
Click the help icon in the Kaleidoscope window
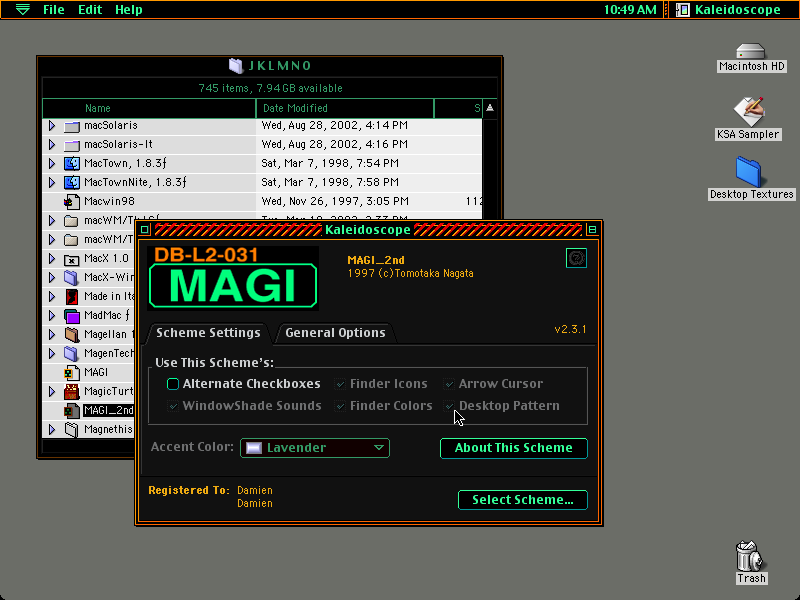pyautogui.click(x=576, y=258)
